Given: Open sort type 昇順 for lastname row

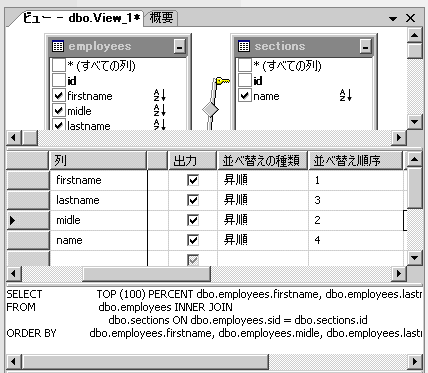Looking at the screenshot, I should coord(263,200).
